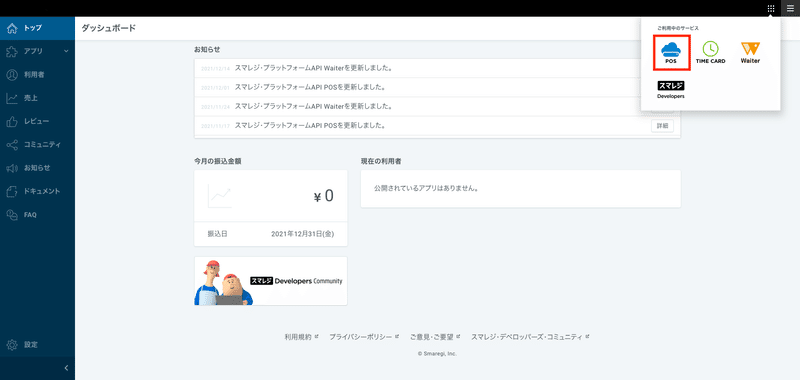Toggle the apps grid launcher

[x=771, y=8]
